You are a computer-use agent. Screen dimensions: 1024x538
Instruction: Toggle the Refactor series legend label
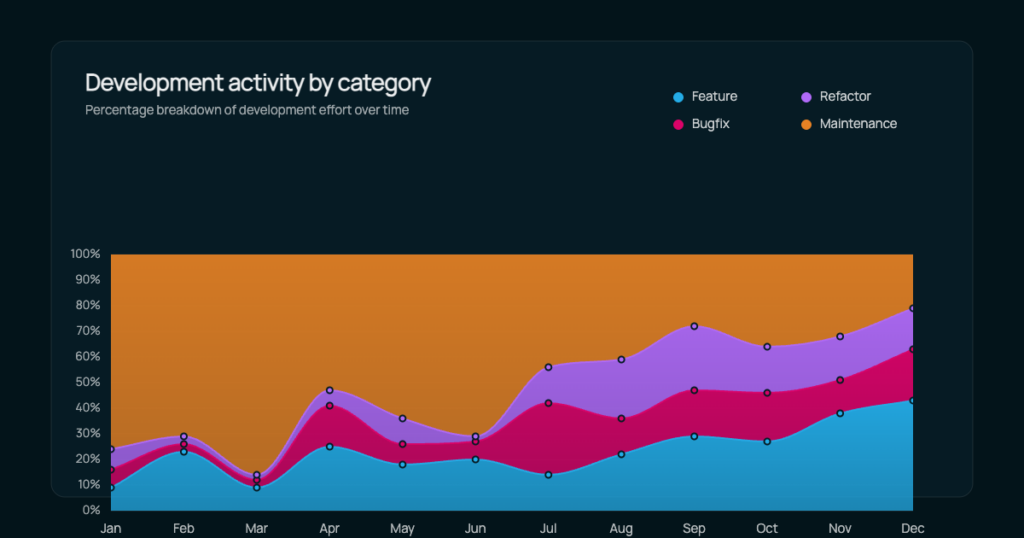coord(845,97)
